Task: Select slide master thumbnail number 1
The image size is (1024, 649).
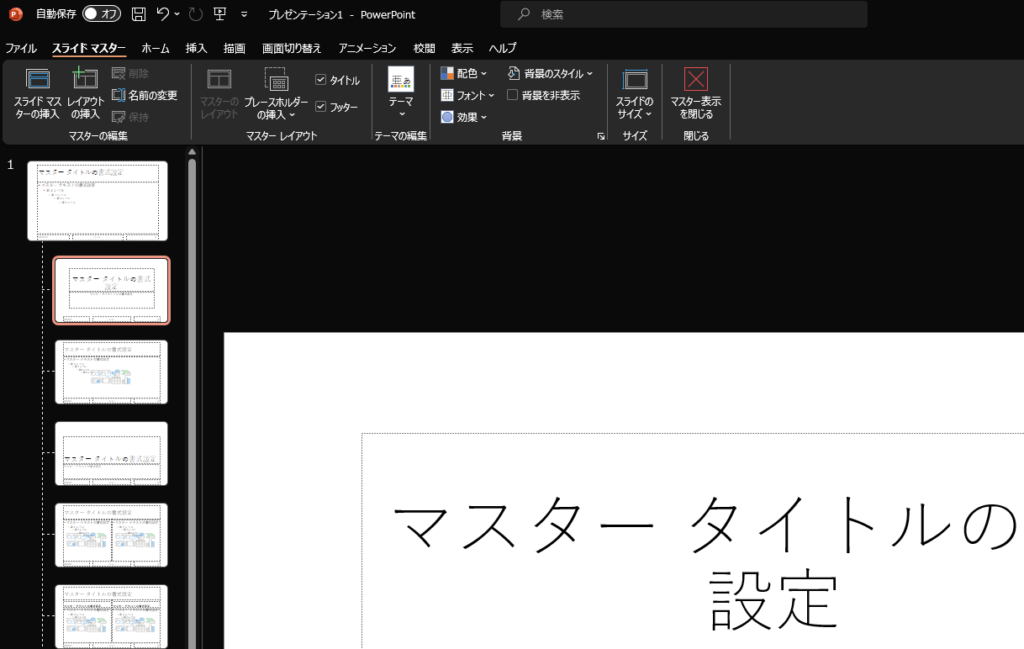Action: pyautogui.click(x=97, y=201)
